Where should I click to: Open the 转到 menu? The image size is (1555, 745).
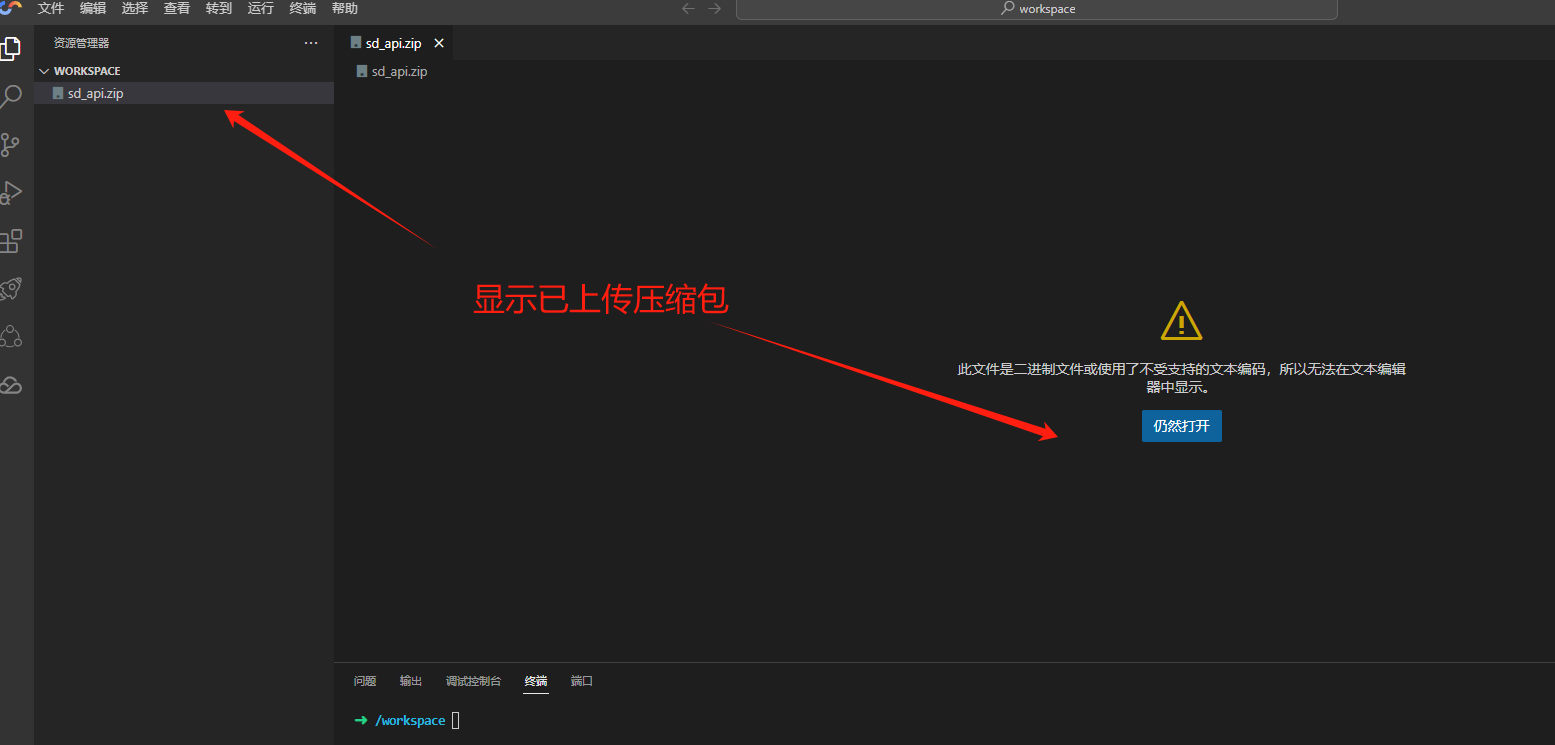(219, 8)
